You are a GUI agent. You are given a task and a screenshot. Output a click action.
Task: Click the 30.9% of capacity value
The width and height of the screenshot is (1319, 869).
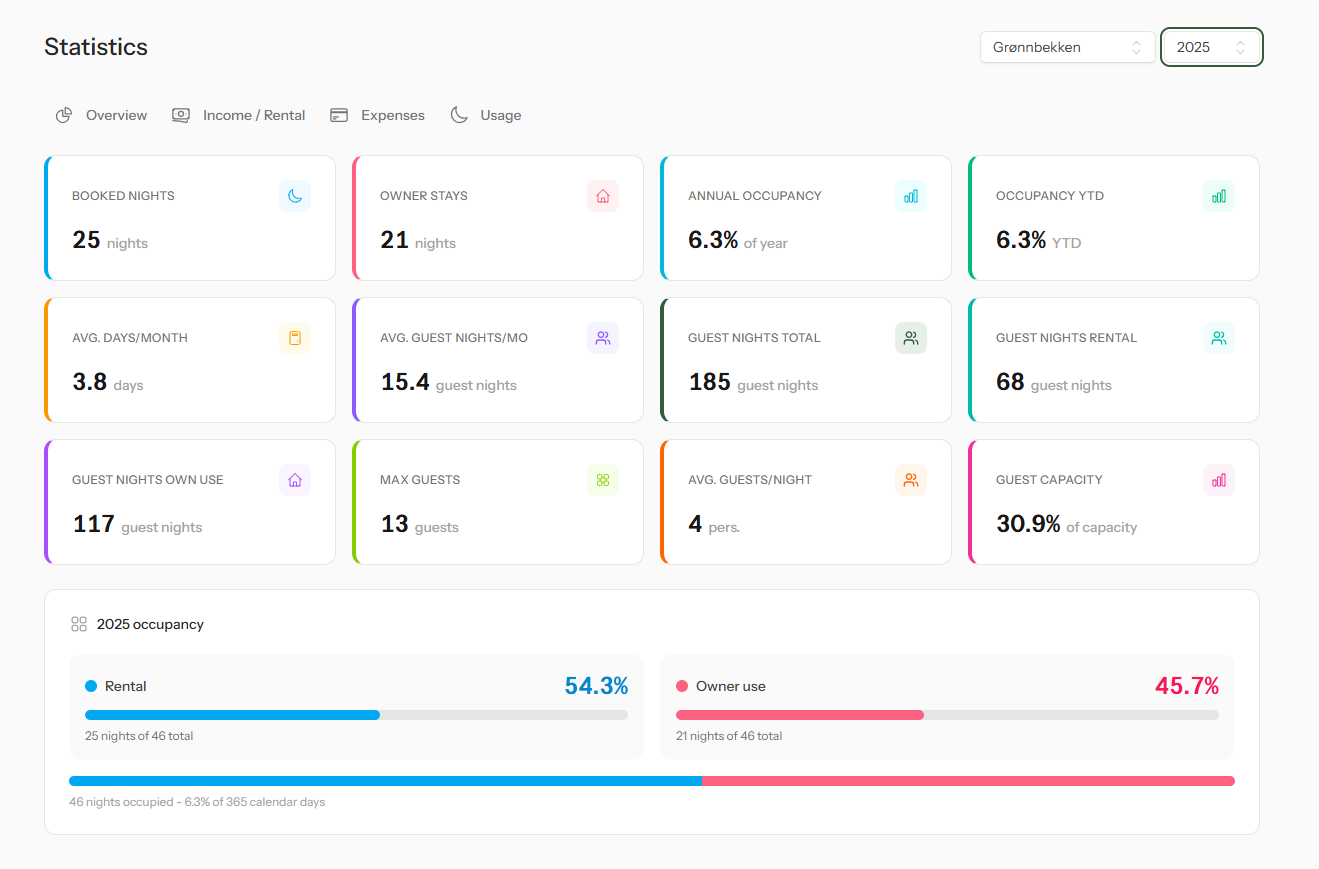pyautogui.click(x=1028, y=524)
